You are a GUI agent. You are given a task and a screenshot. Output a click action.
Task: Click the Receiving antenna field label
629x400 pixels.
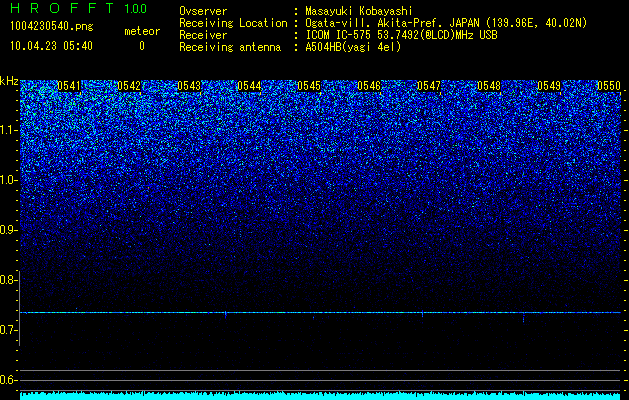[x=230, y=47]
